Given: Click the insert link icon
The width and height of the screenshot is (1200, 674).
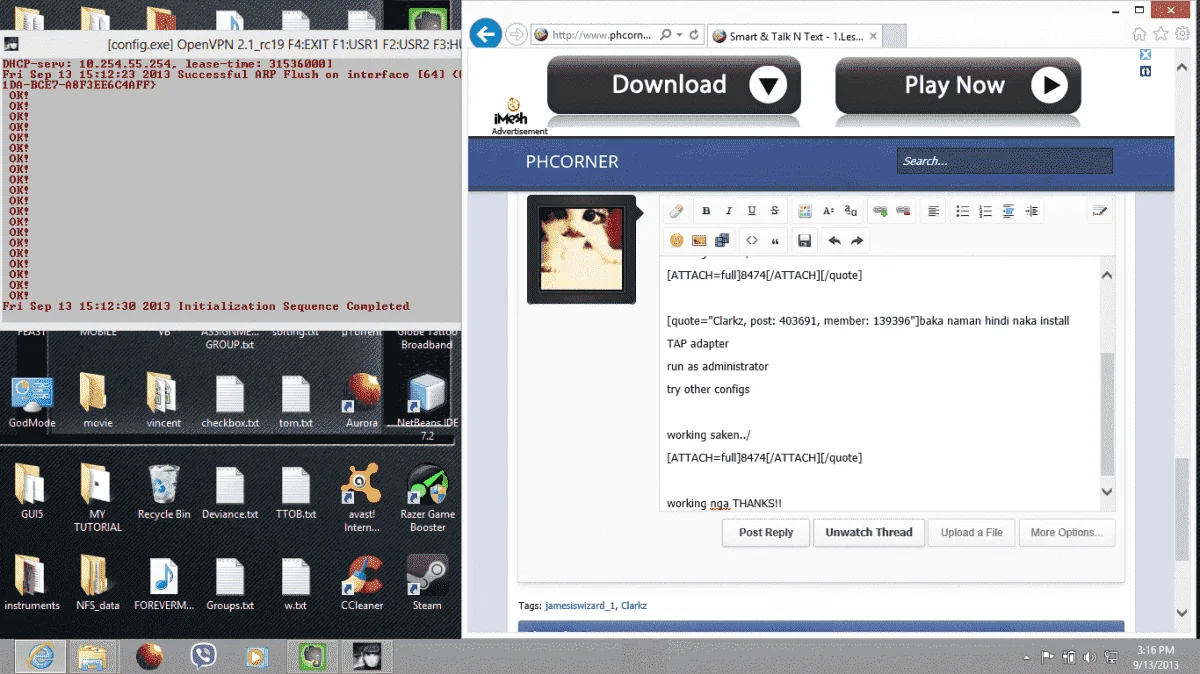Looking at the screenshot, I should [x=881, y=211].
